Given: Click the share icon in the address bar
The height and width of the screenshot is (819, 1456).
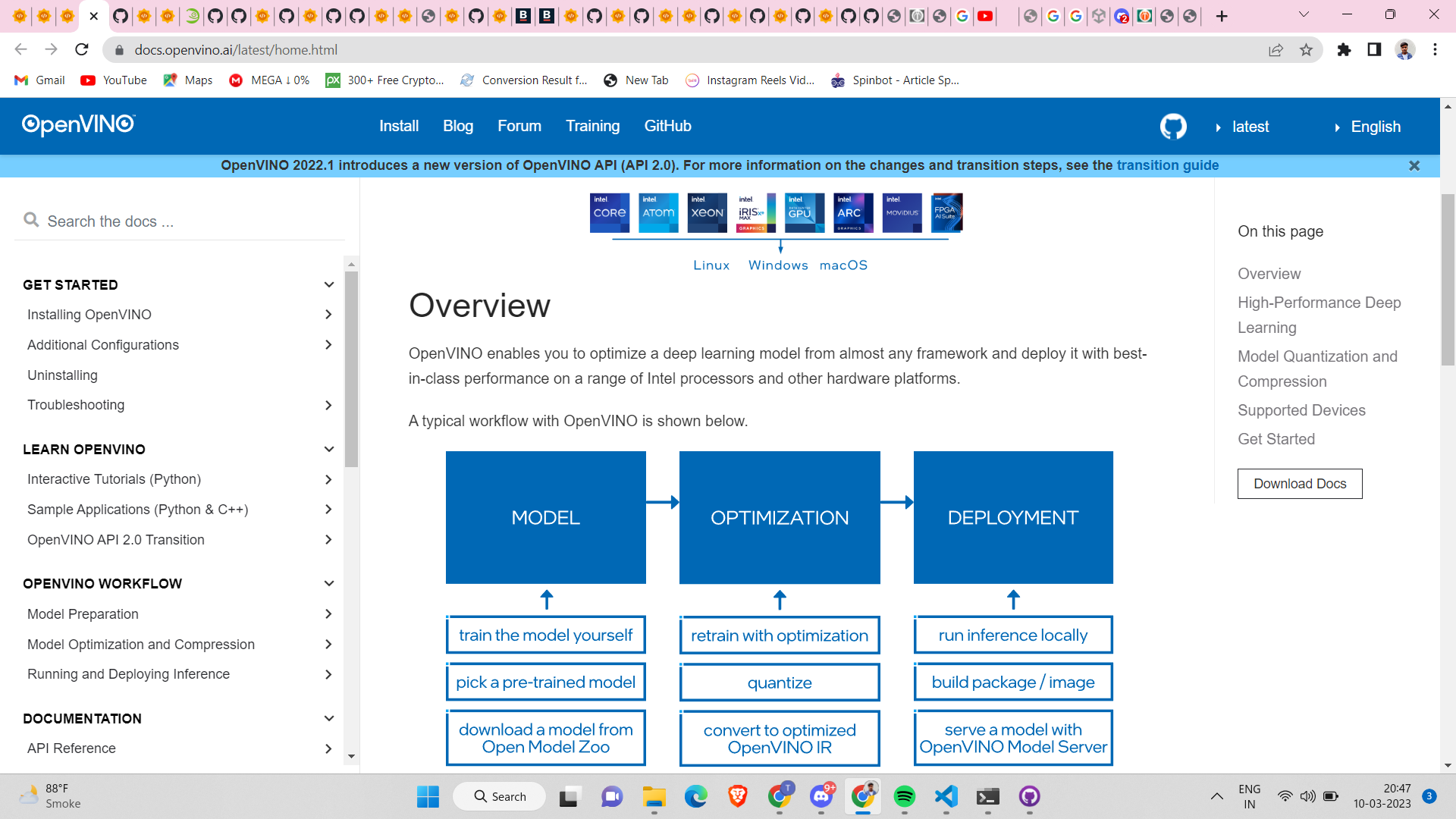Looking at the screenshot, I should [1276, 49].
